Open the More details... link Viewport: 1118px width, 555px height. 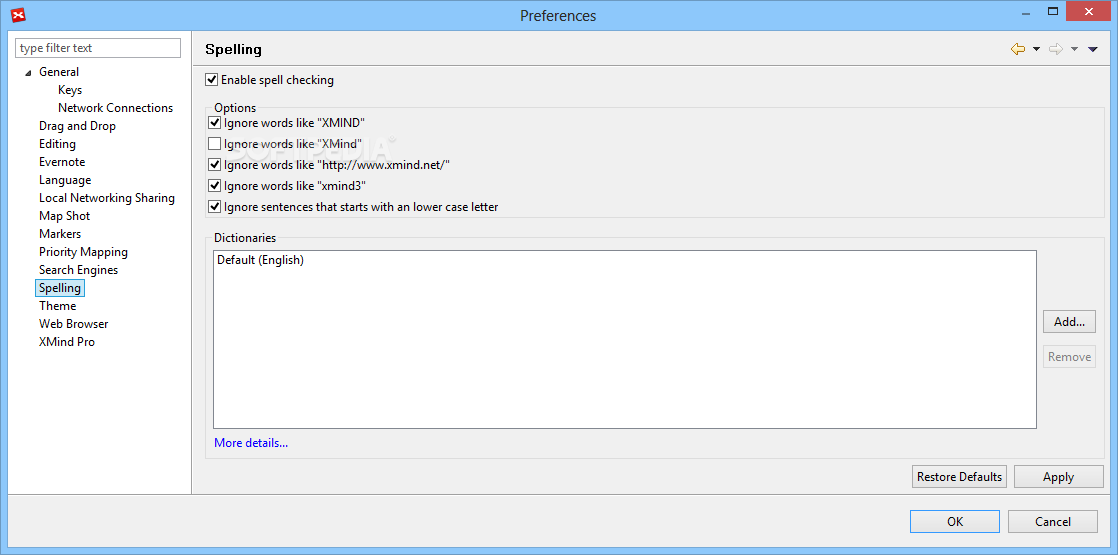tap(251, 443)
